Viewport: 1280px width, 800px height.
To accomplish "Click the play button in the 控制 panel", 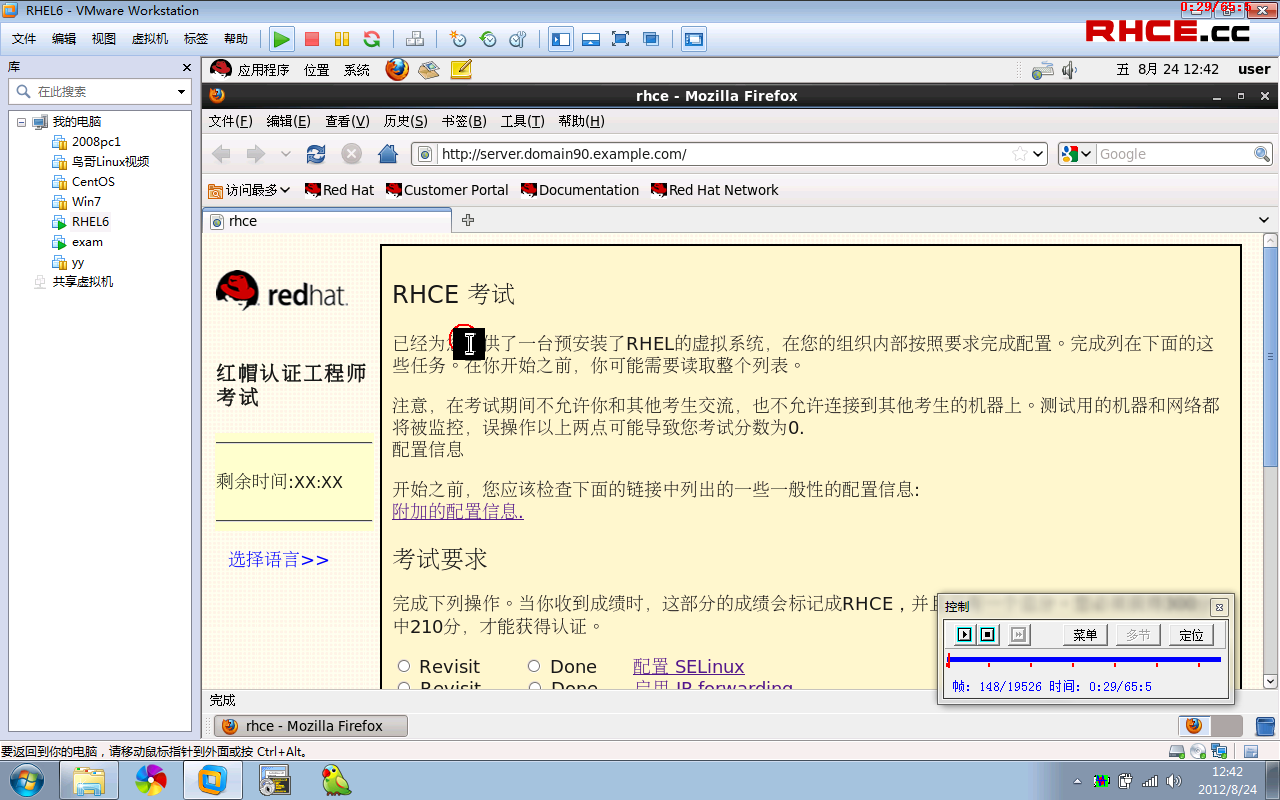I will pos(964,635).
